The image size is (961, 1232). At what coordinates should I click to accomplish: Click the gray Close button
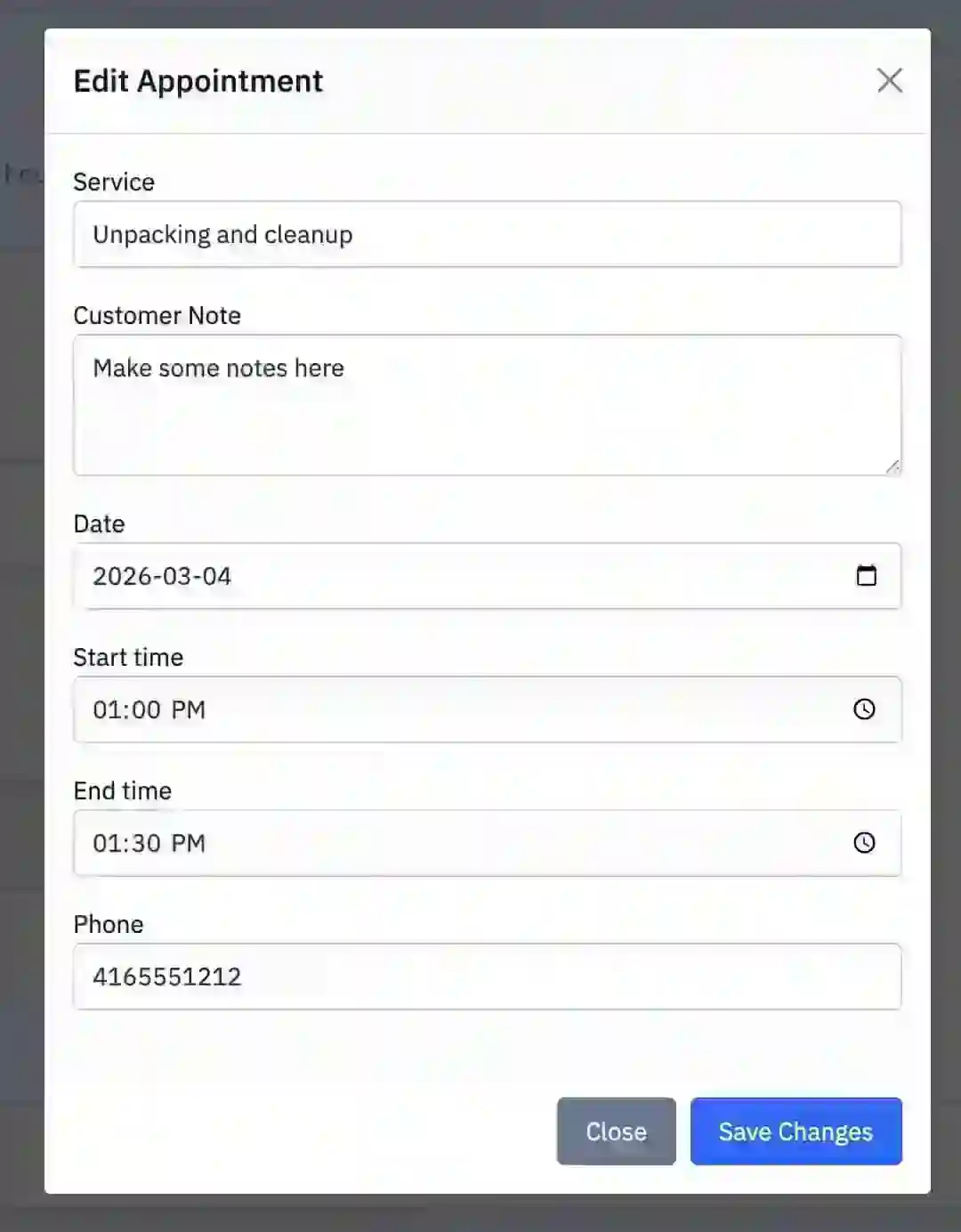(x=616, y=1131)
